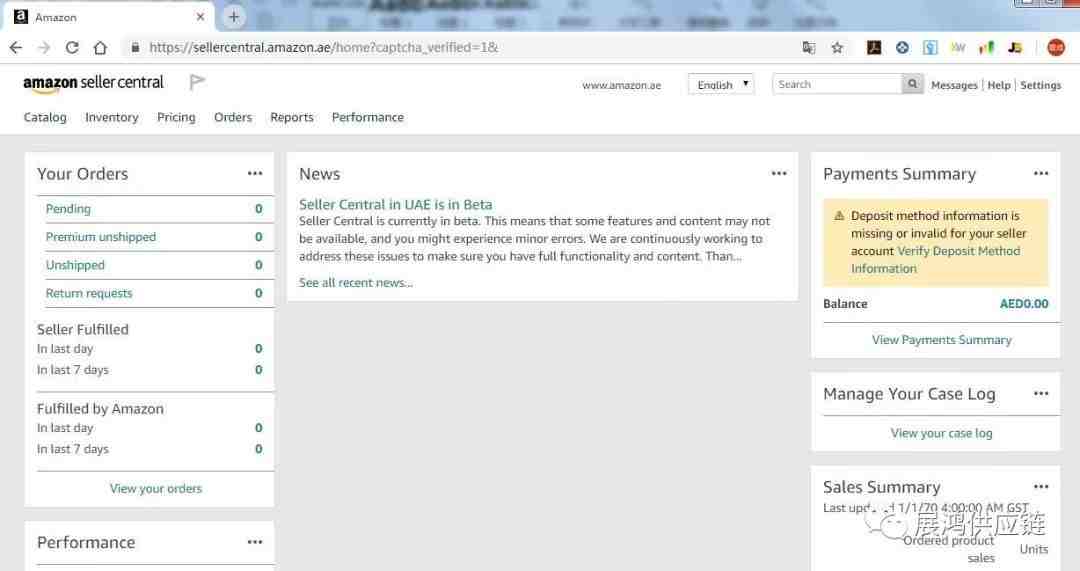Click the browser back arrow
Image resolution: width=1080 pixels, height=571 pixels.
[16, 48]
